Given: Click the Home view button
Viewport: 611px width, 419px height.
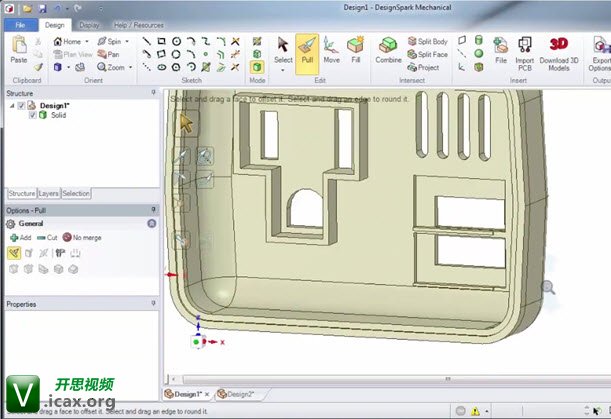Looking at the screenshot, I should pyautogui.click(x=67, y=41).
